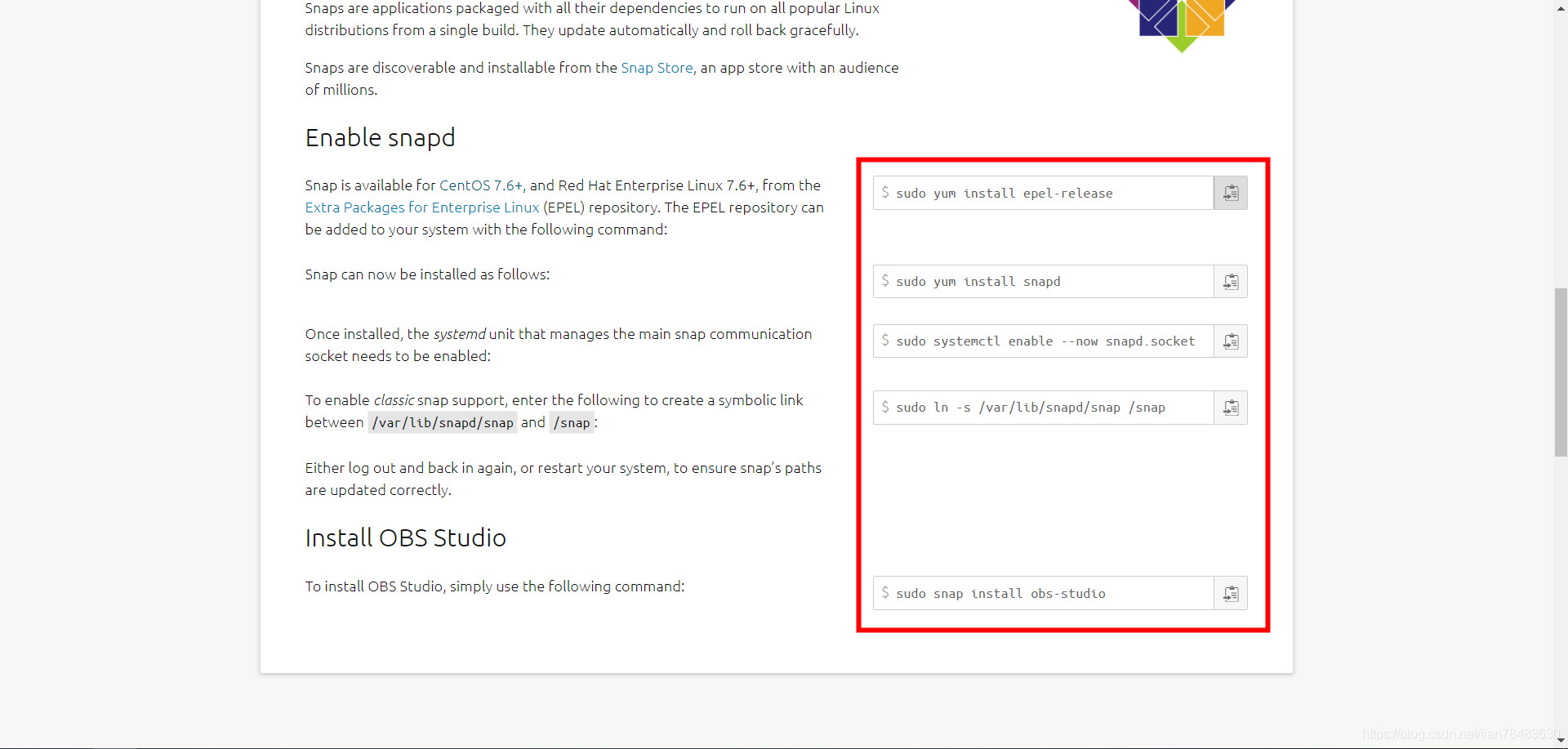
Task: Copy the 'sudo yum install epel-release' command
Action: click(x=1231, y=193)
